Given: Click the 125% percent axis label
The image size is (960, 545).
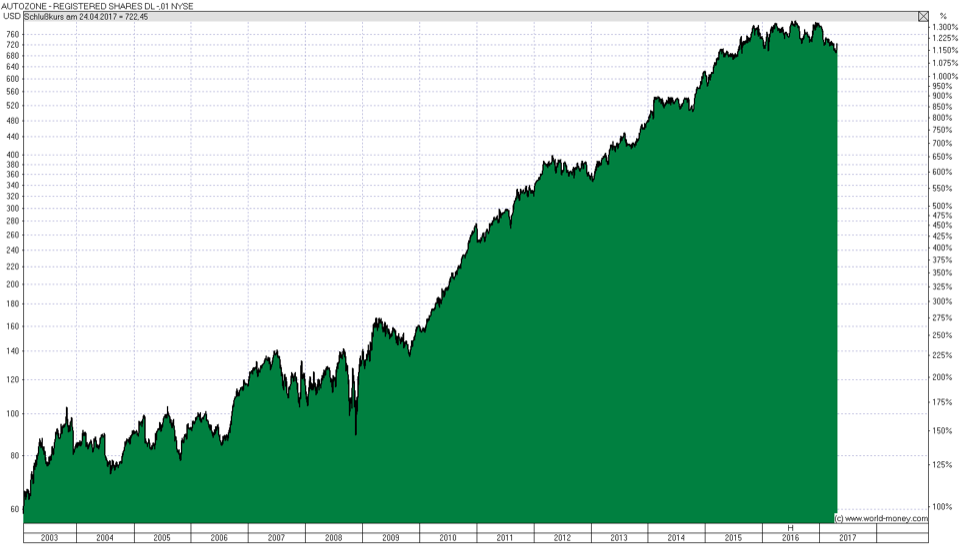Looking at the screenshot, I should [x=942, y=465].
